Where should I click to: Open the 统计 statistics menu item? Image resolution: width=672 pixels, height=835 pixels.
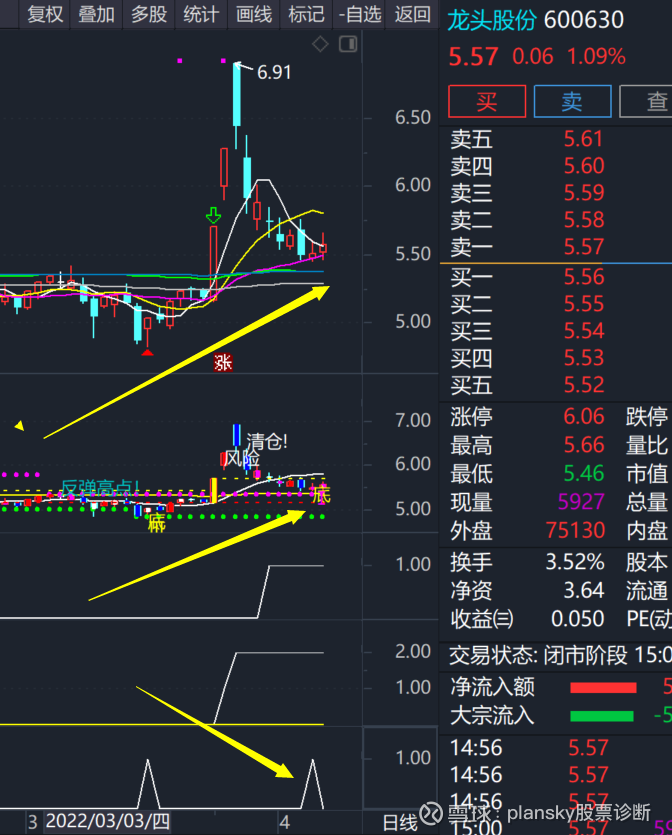coord(201,14)
